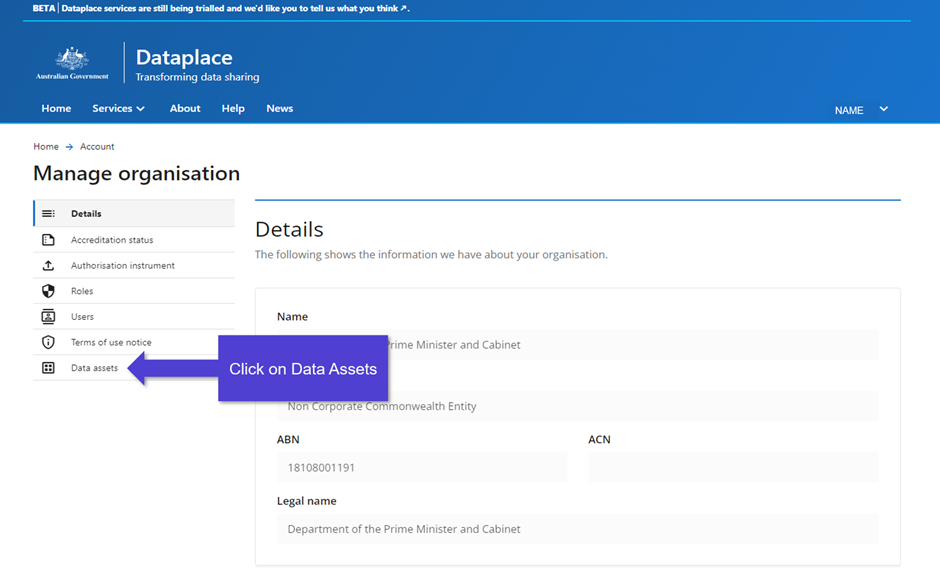Open Accreditation status in the sidebar
The image size is (940, 573).
134,240
